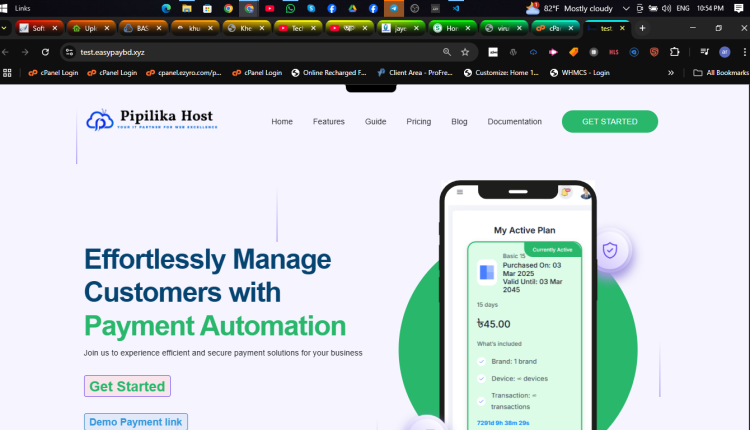Screen dimensions: 750x430
Task: Open the notification center icon
Action: [739, 8]
